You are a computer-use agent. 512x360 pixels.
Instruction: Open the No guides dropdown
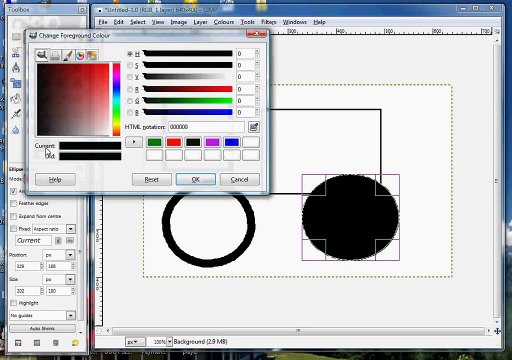click(x=43, y=315)
